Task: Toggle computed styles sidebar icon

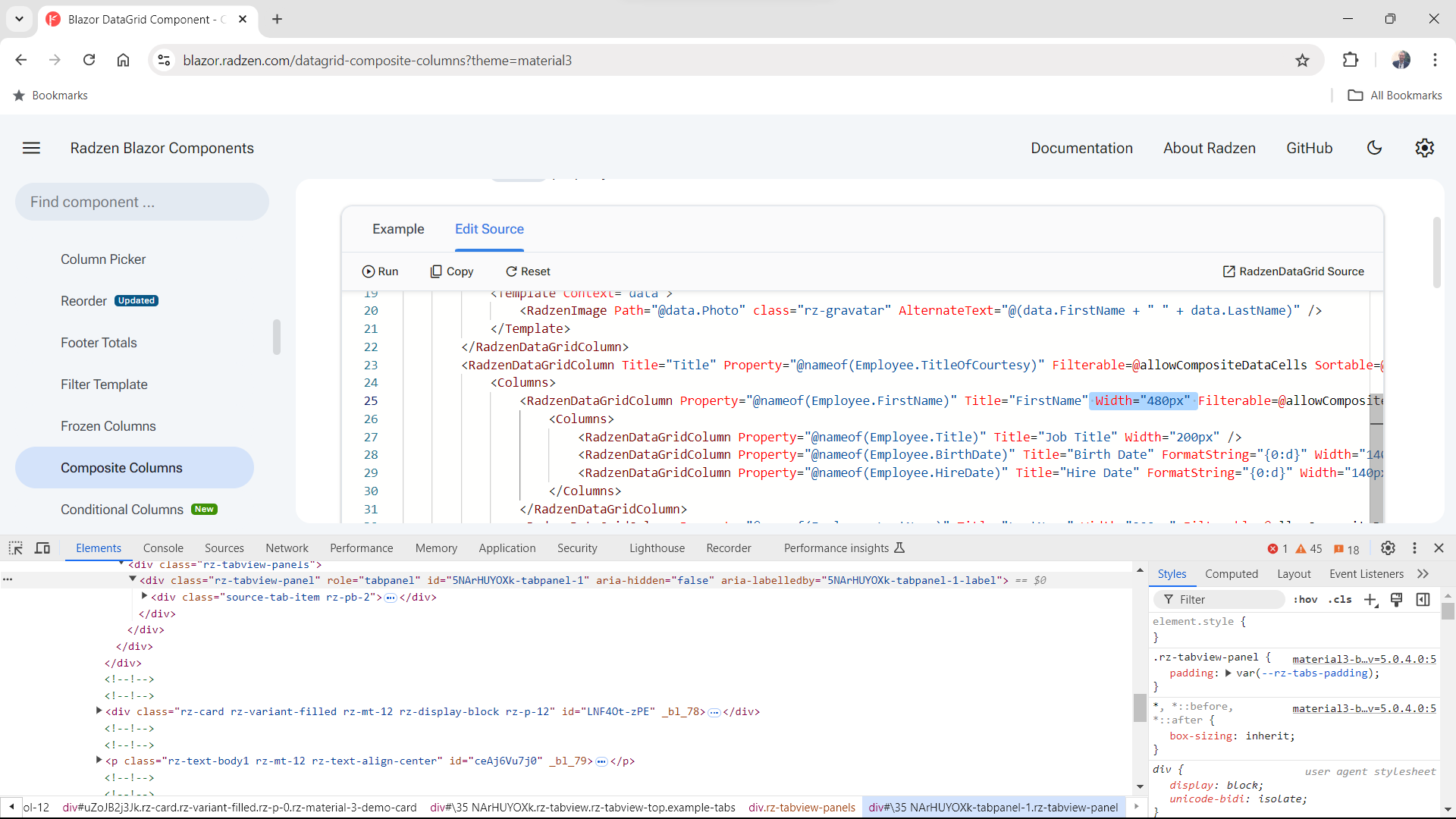Action: click(x=1423, y=600)
